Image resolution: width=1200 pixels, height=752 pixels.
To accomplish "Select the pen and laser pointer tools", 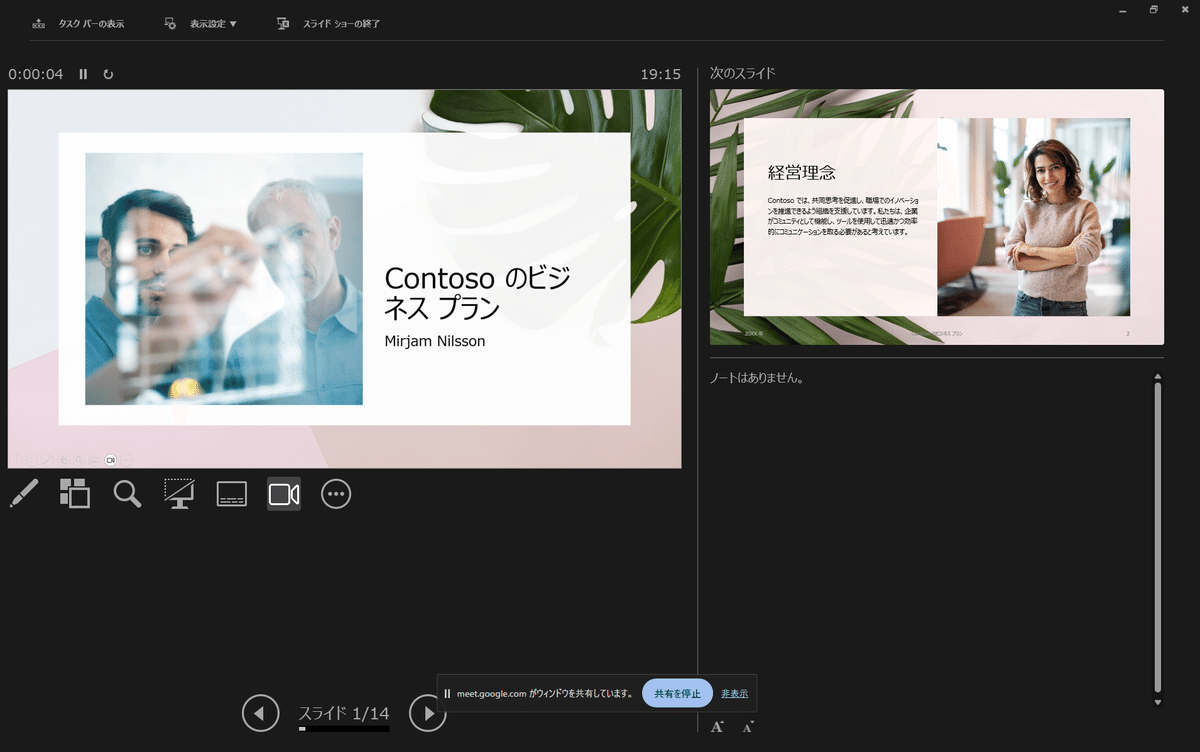I will pos(23,494).
